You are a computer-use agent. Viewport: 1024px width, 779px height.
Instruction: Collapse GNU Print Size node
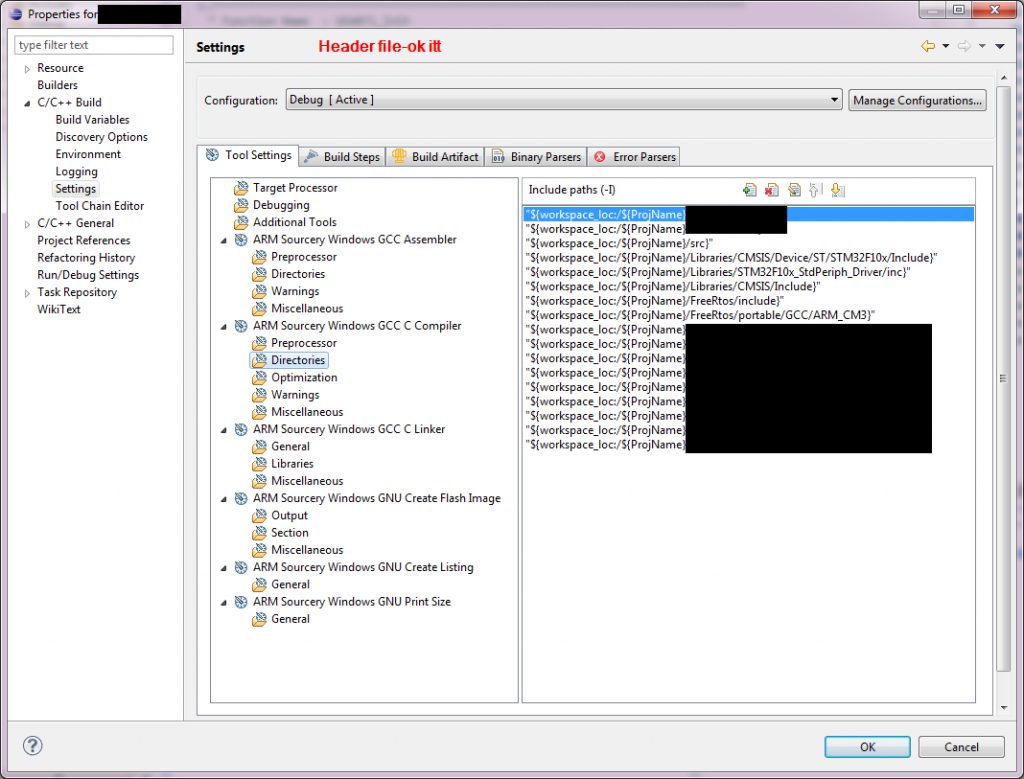(223, 602)
